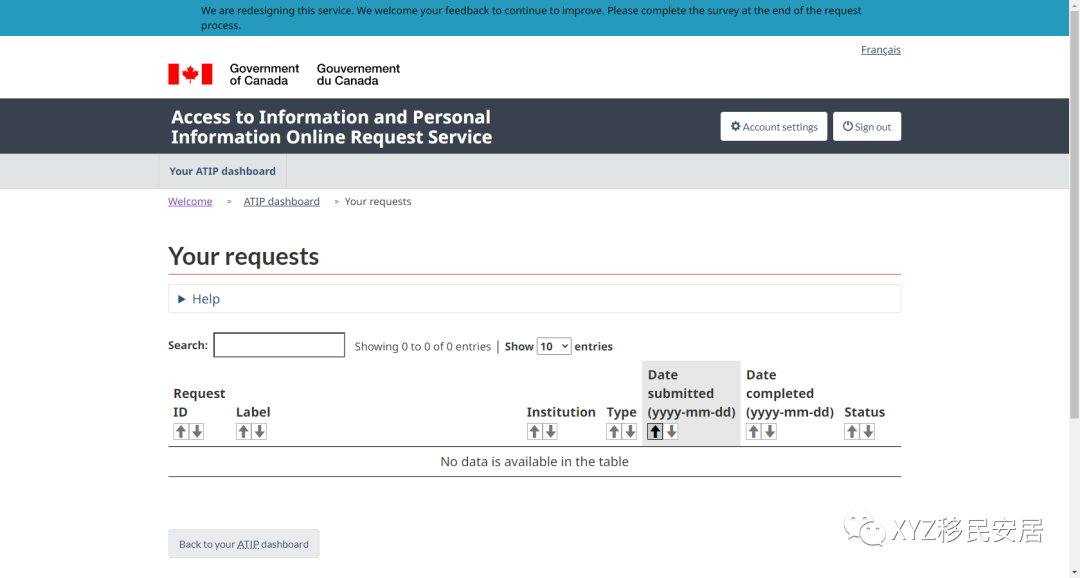Sort Date completed descending arrow
The image size is (1080, 578).
coord(770,431)
